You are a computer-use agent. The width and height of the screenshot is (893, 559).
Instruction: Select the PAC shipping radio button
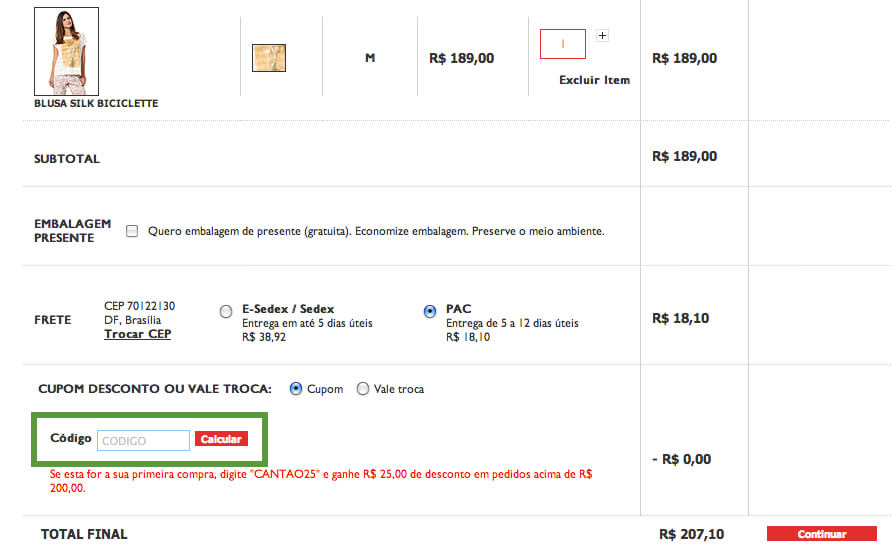click(430, 312)
